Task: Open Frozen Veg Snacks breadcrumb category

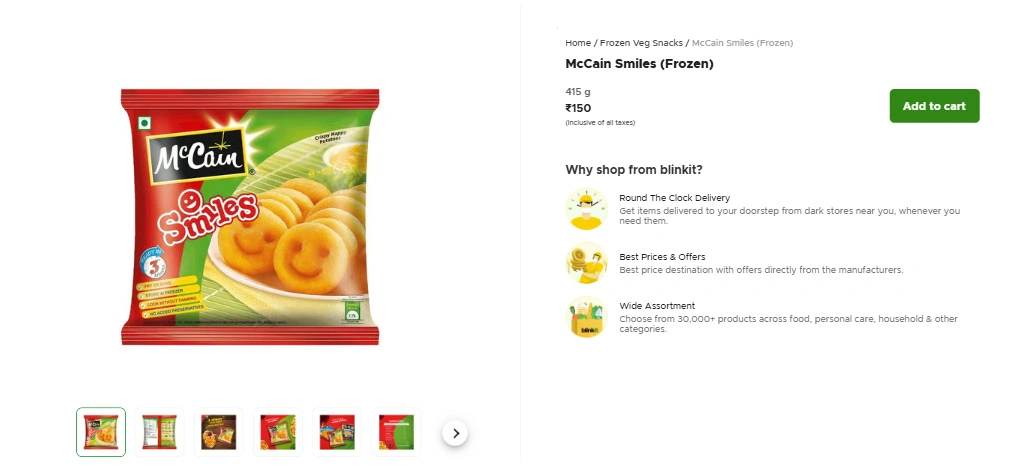Action: coord(641,43)
